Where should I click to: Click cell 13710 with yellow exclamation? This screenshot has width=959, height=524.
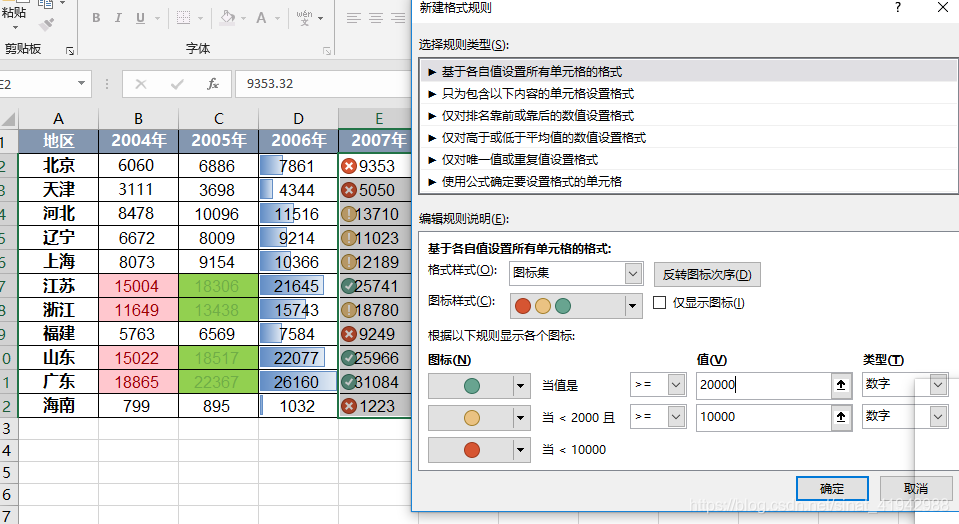(375, 214)
